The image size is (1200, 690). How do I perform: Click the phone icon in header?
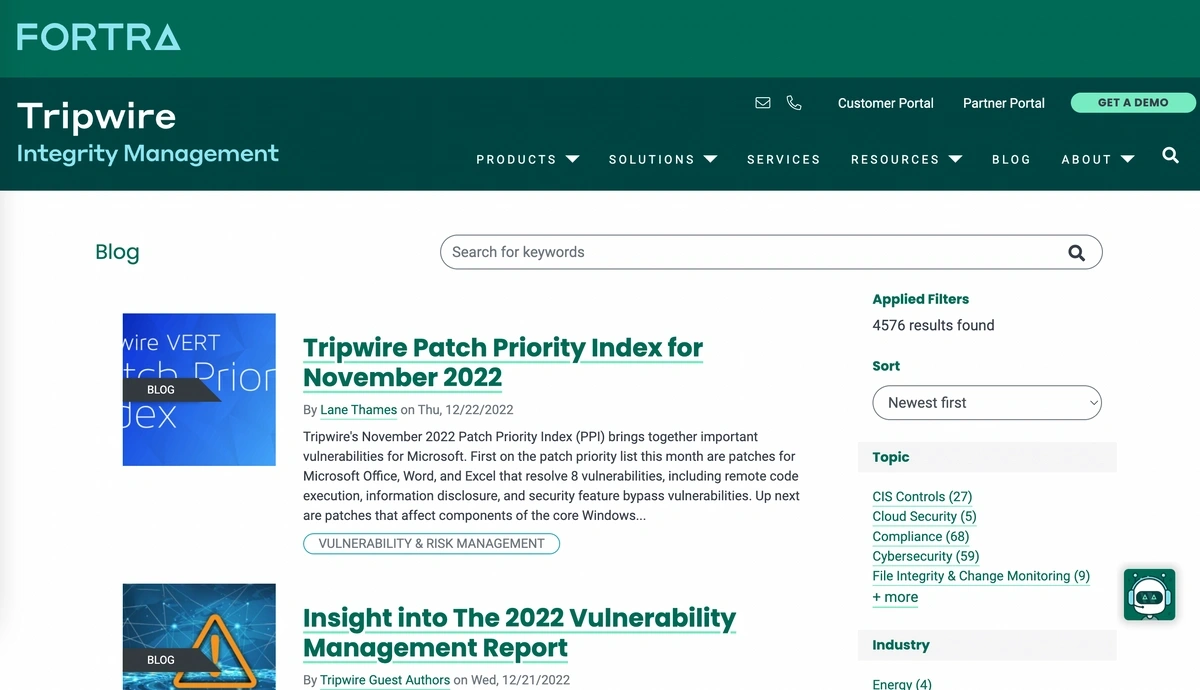coord(794,103)
